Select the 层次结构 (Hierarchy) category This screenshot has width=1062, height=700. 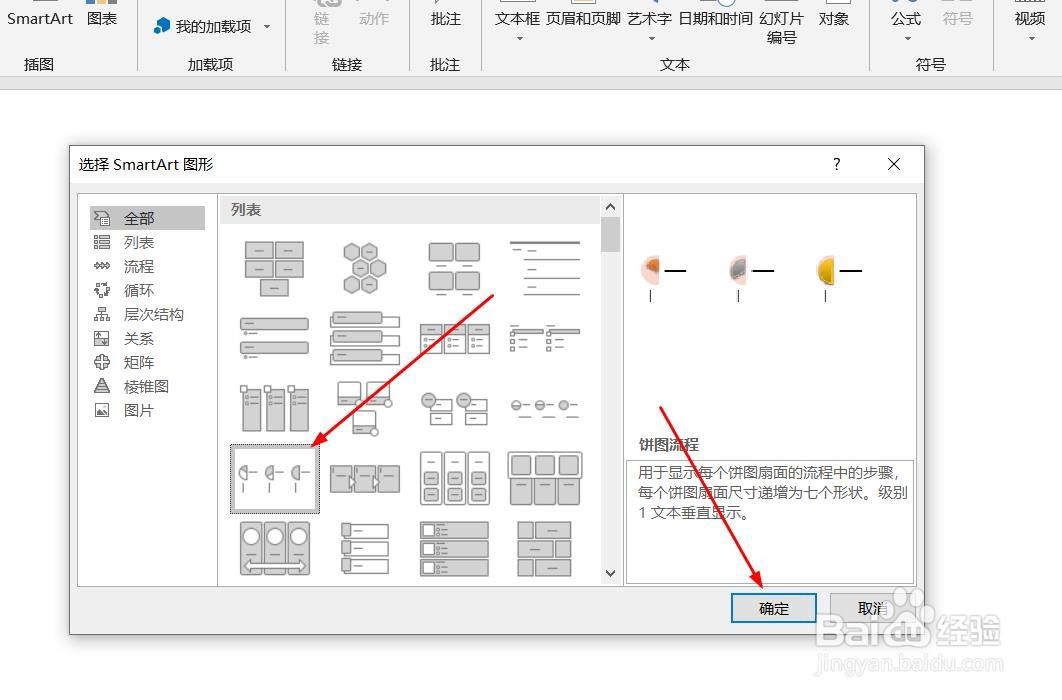[152, 314]
